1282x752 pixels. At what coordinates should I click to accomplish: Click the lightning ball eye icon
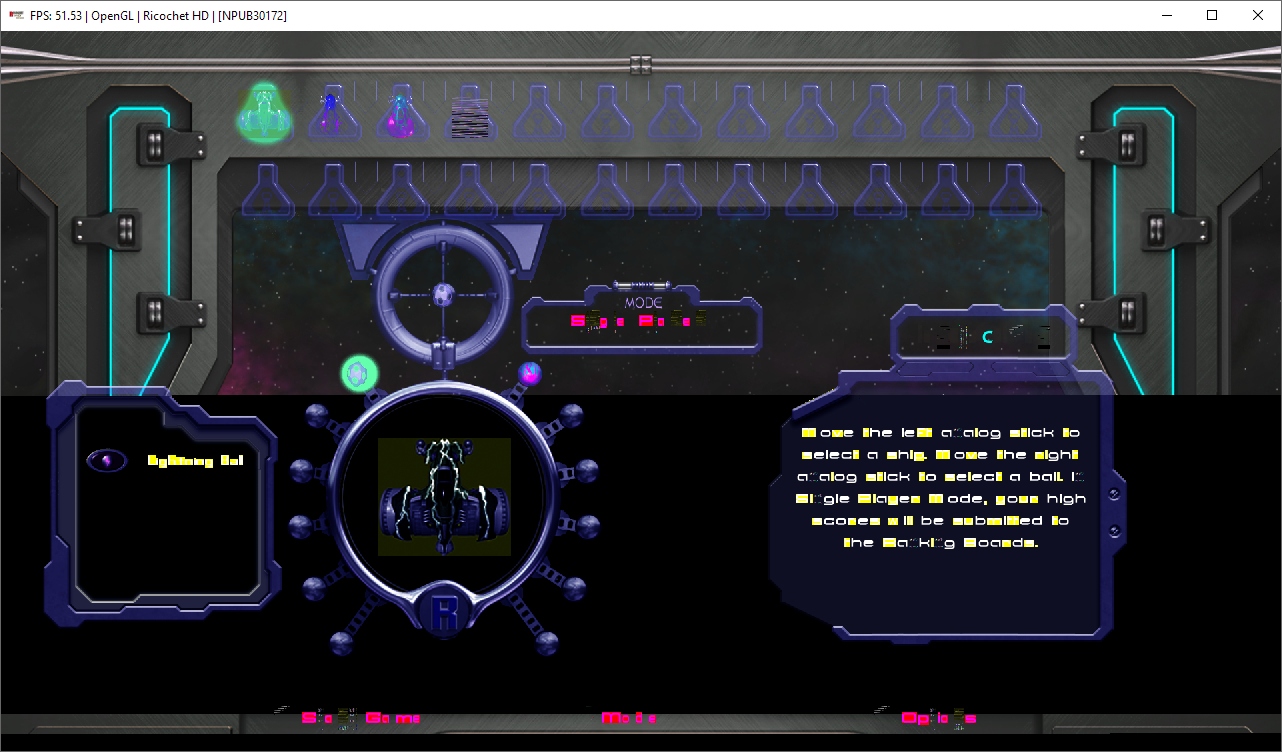pyautogui.click(x=107, y=460)
